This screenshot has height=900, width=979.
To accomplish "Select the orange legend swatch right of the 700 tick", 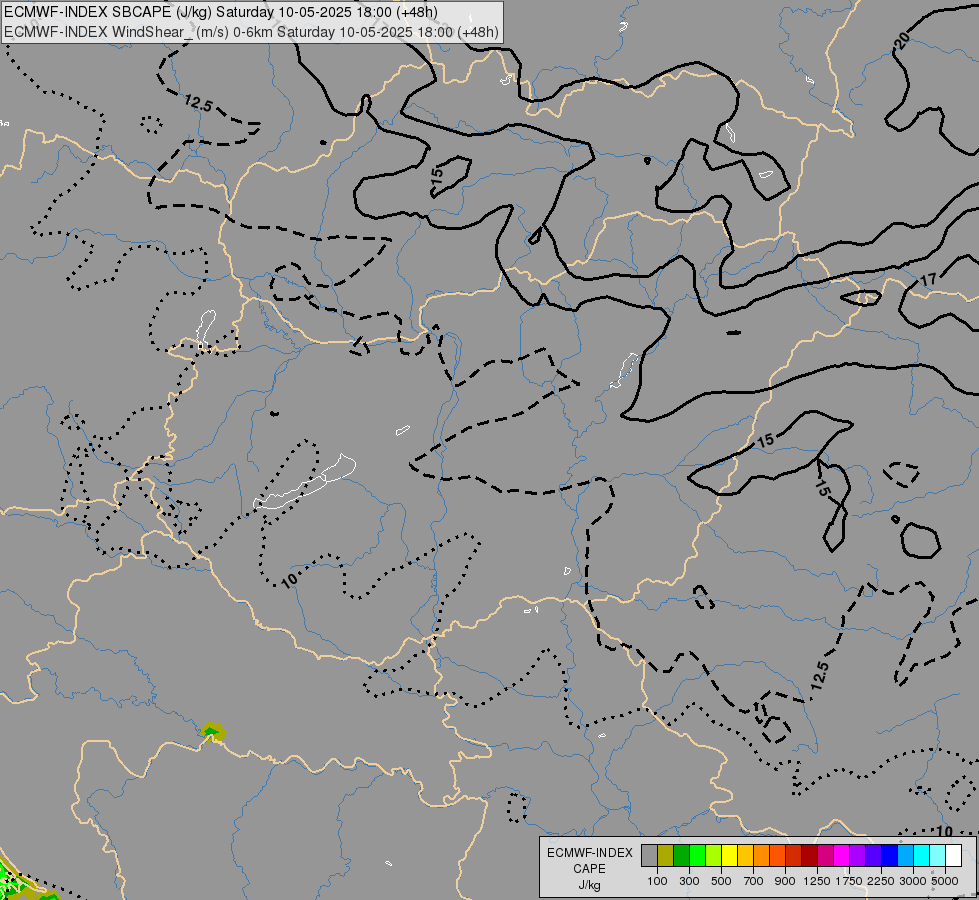I will [761, 855].
